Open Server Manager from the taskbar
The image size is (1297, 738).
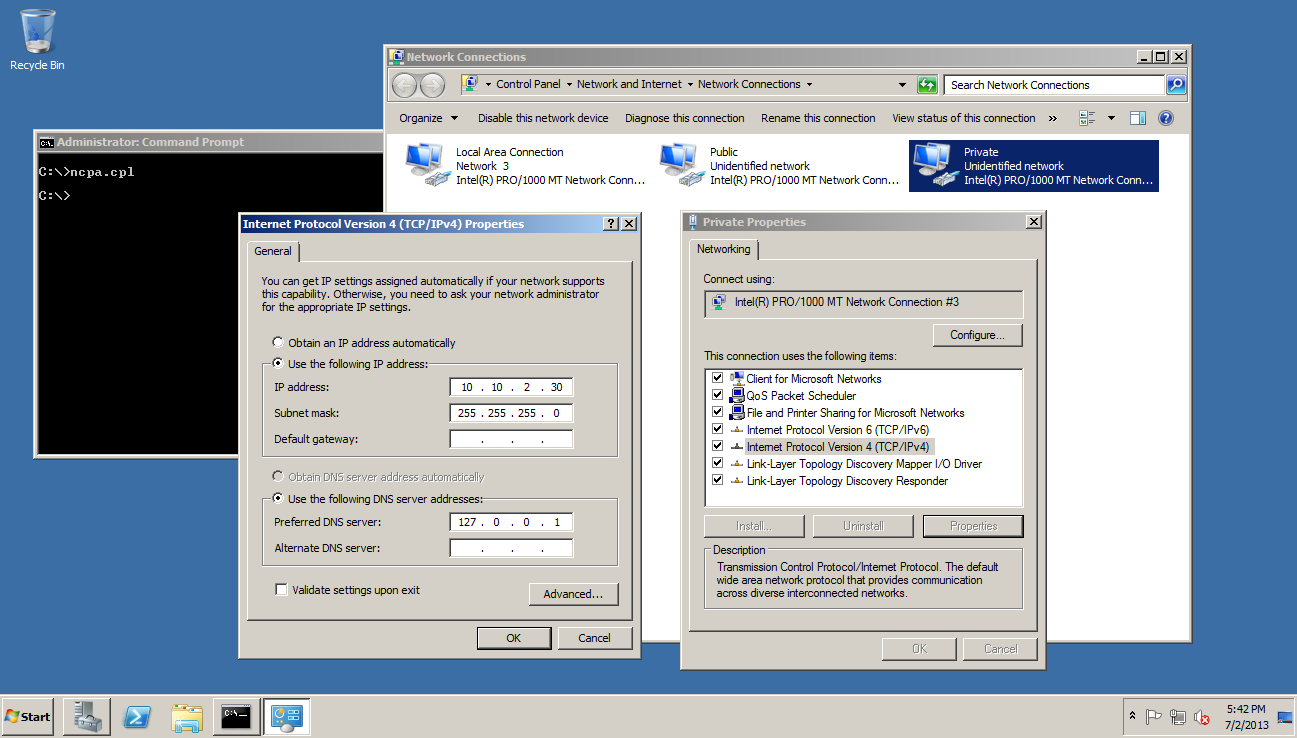[x=86, y=716]
